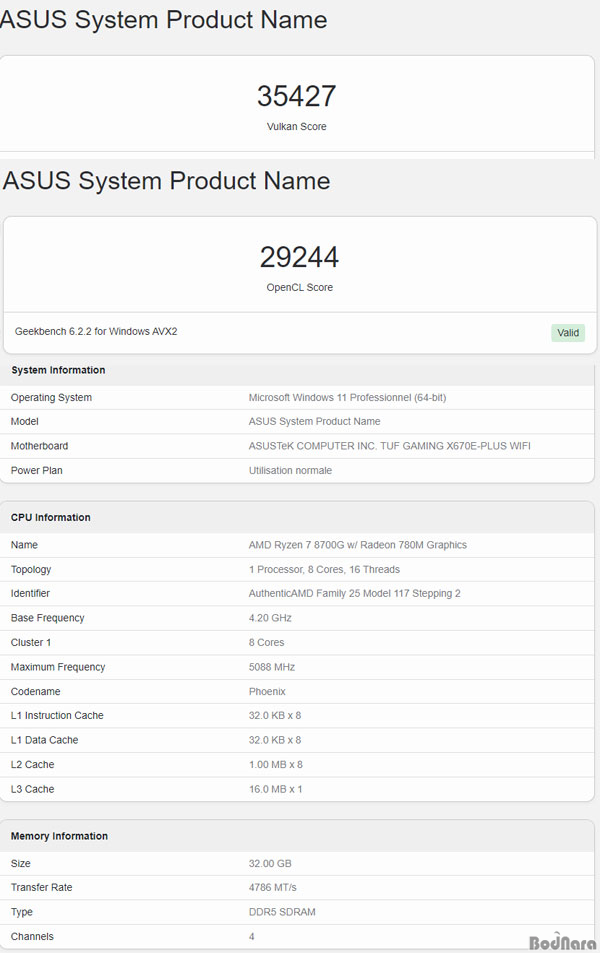
Task: Click the Identifier row label
Action: click(30, 593)
